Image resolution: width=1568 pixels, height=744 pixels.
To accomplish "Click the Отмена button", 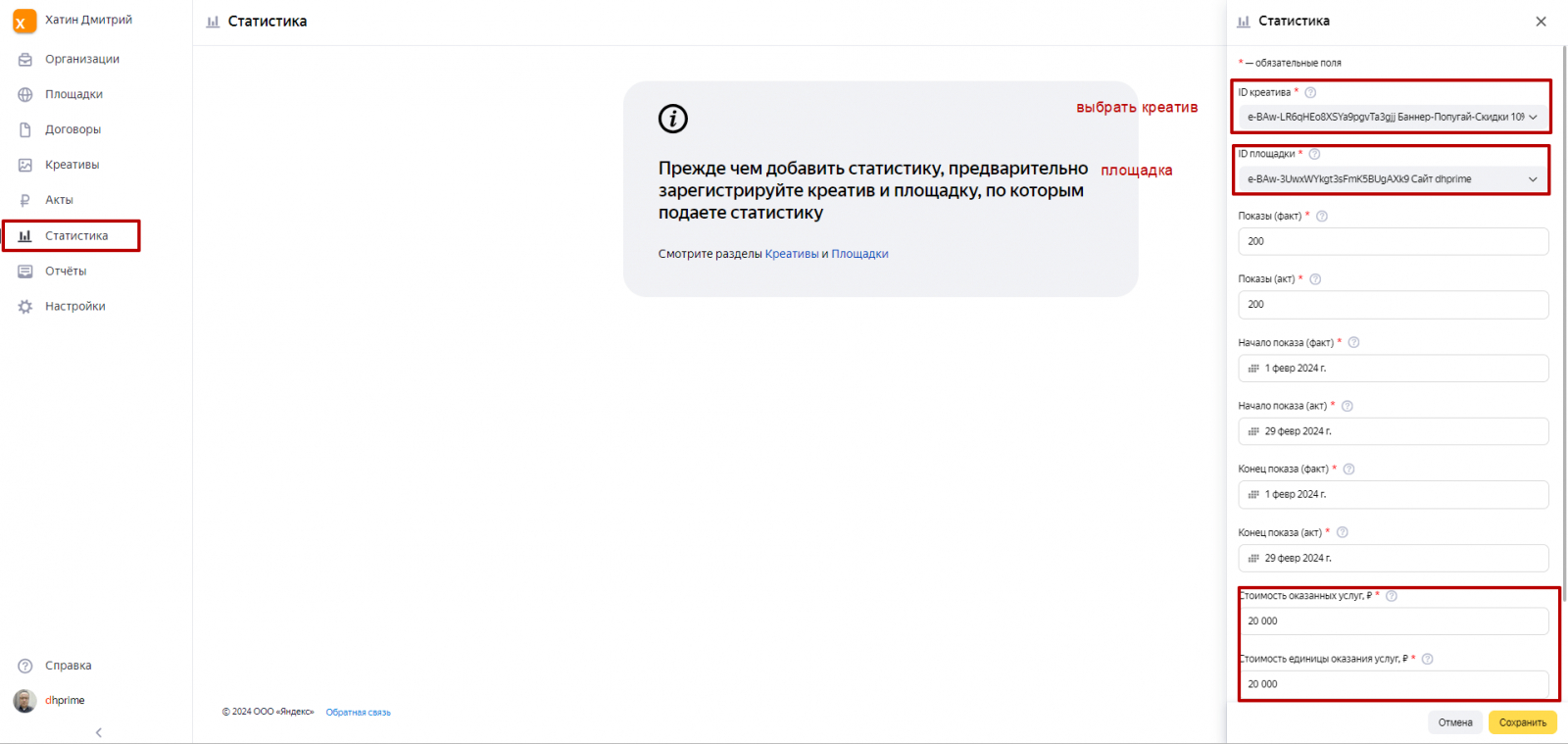I will point(1455,722).
